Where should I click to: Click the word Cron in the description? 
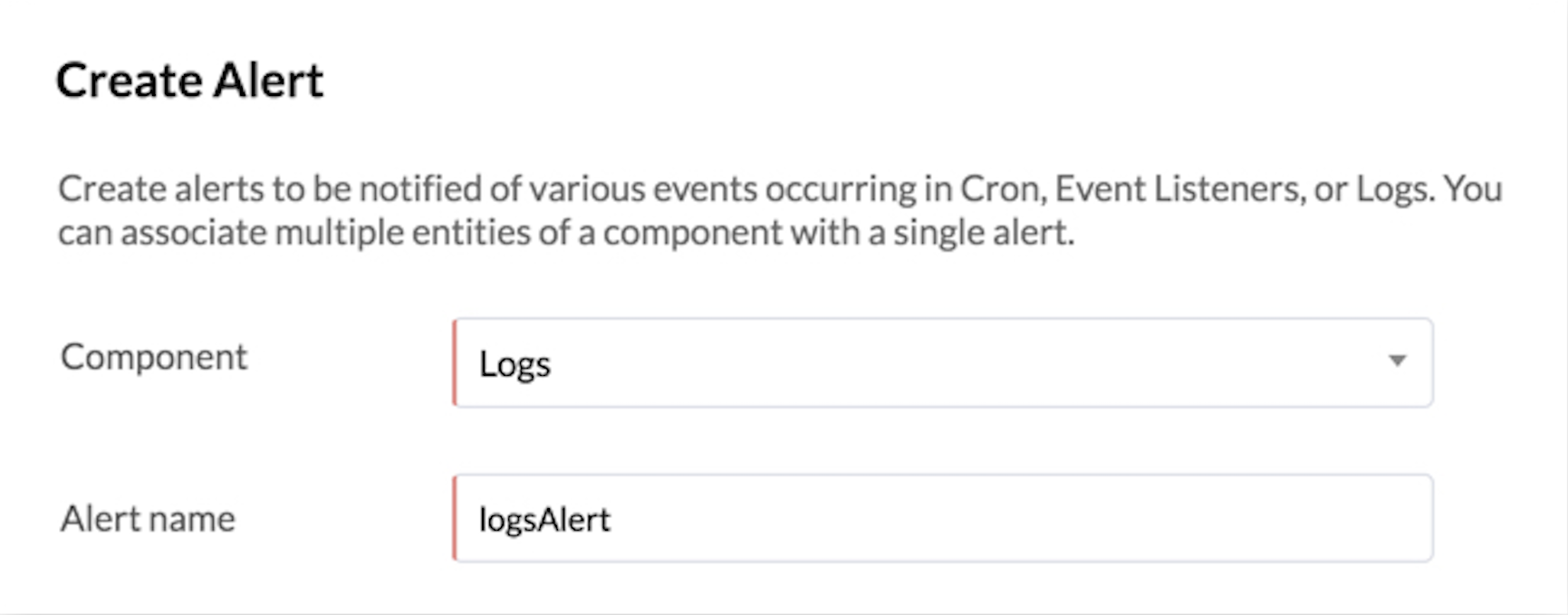(x=1000, y=188)
